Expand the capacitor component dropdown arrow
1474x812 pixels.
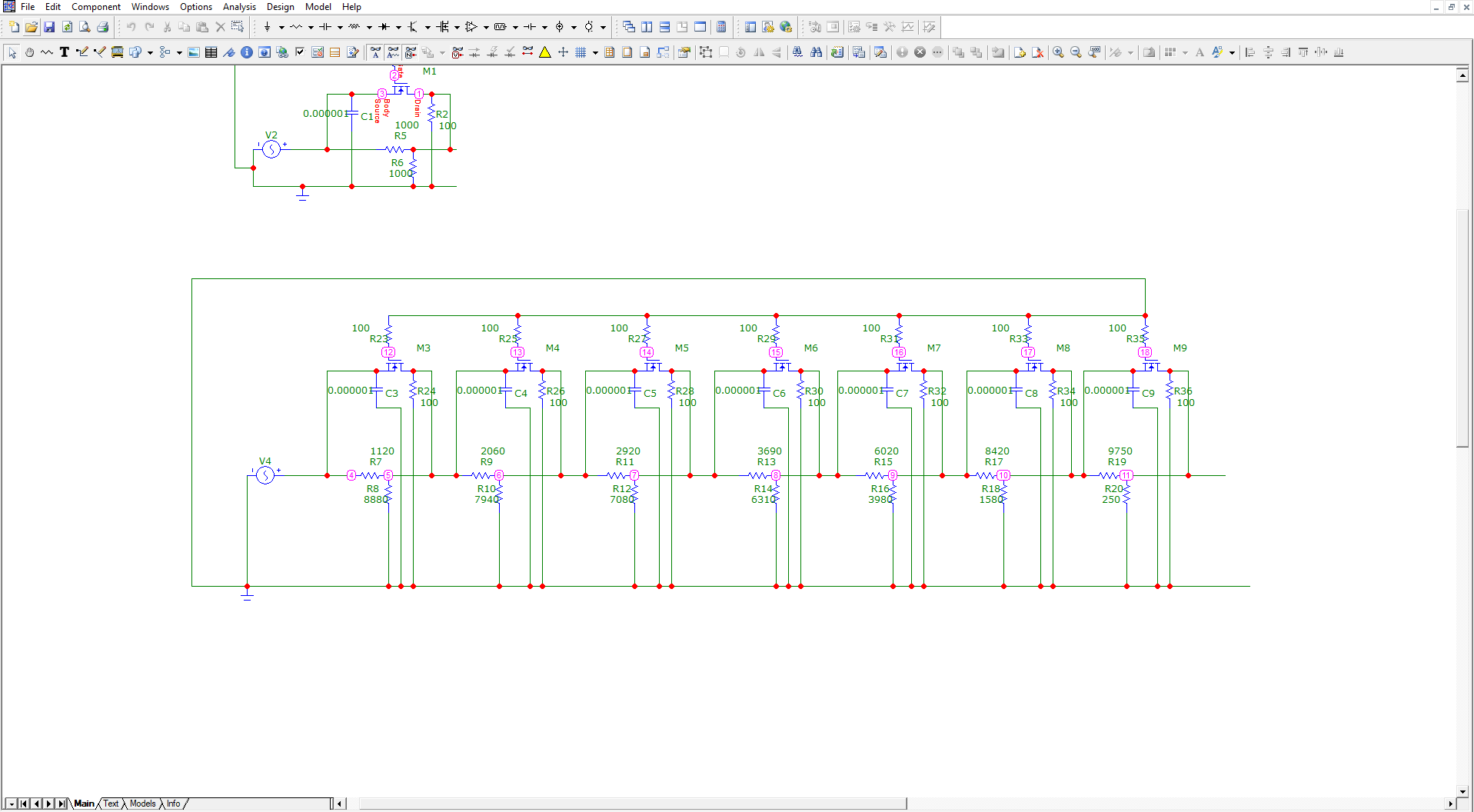coord(340,27)
